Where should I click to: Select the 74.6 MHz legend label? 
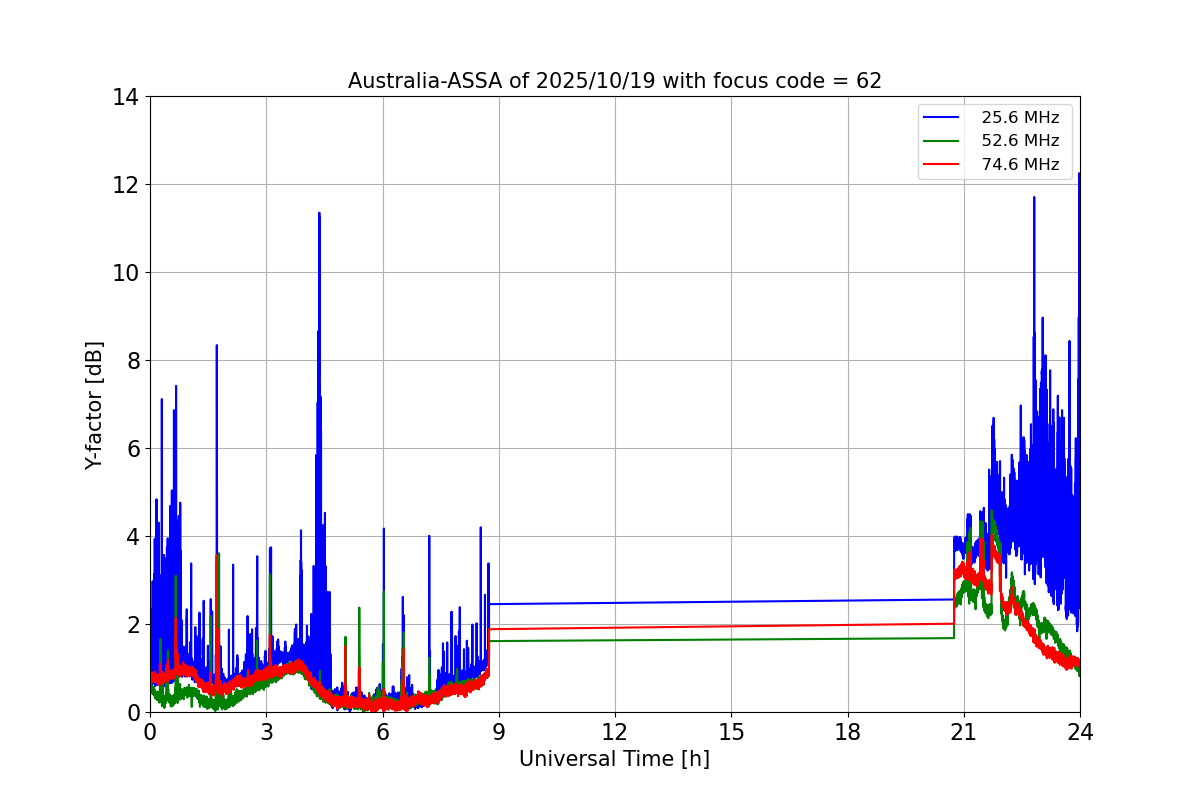click(1020, 165)
